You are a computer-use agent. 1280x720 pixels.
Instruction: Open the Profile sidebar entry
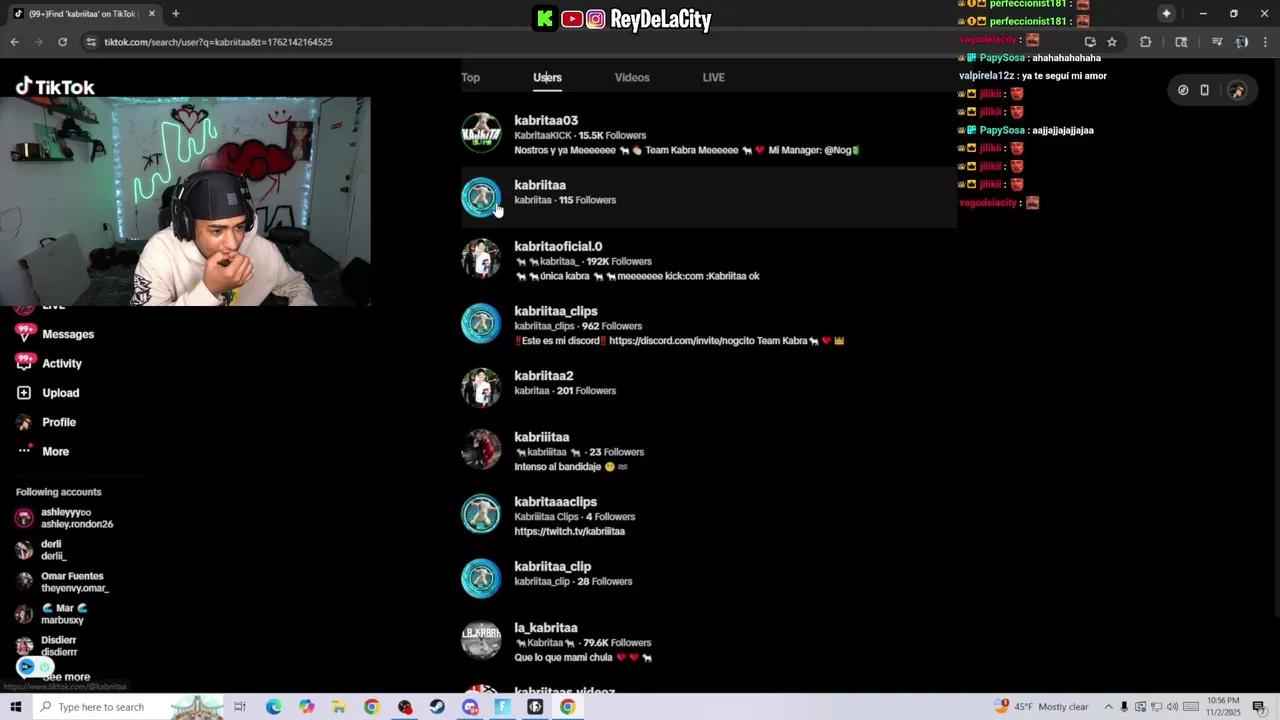click(46, 422)
